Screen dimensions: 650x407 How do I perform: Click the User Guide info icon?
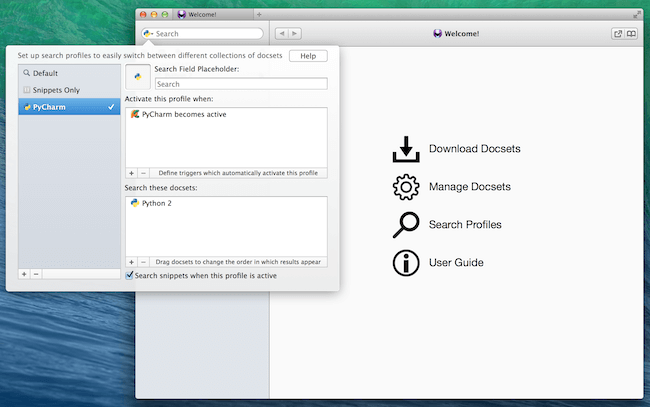click(x=406, y=263)
